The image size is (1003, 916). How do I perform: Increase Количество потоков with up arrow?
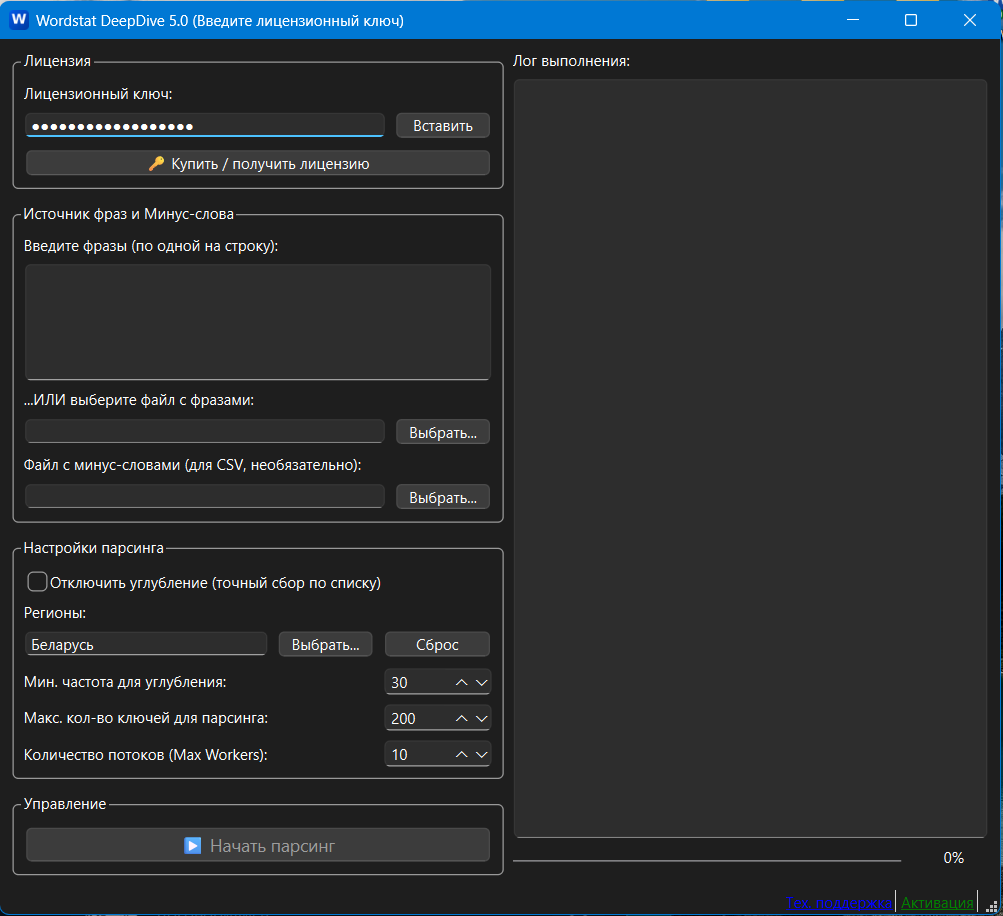point(461,754)
